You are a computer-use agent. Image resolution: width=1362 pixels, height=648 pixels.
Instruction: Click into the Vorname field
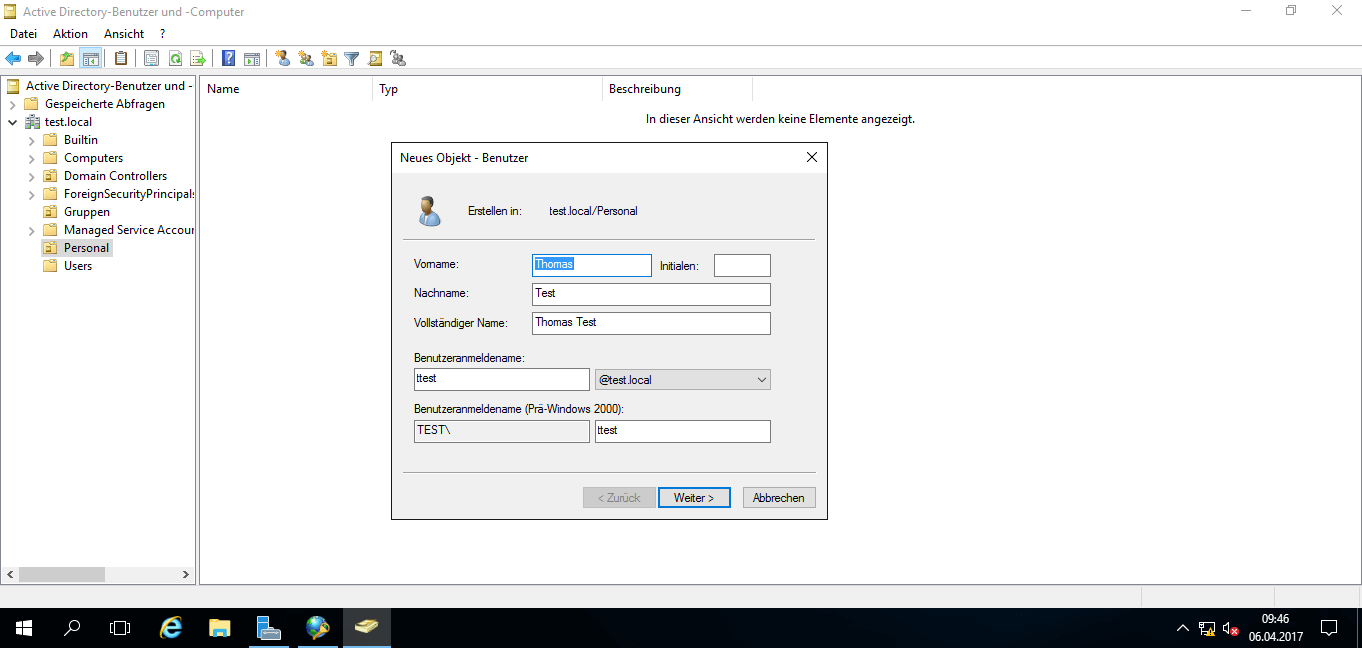(x=592, y=265)
